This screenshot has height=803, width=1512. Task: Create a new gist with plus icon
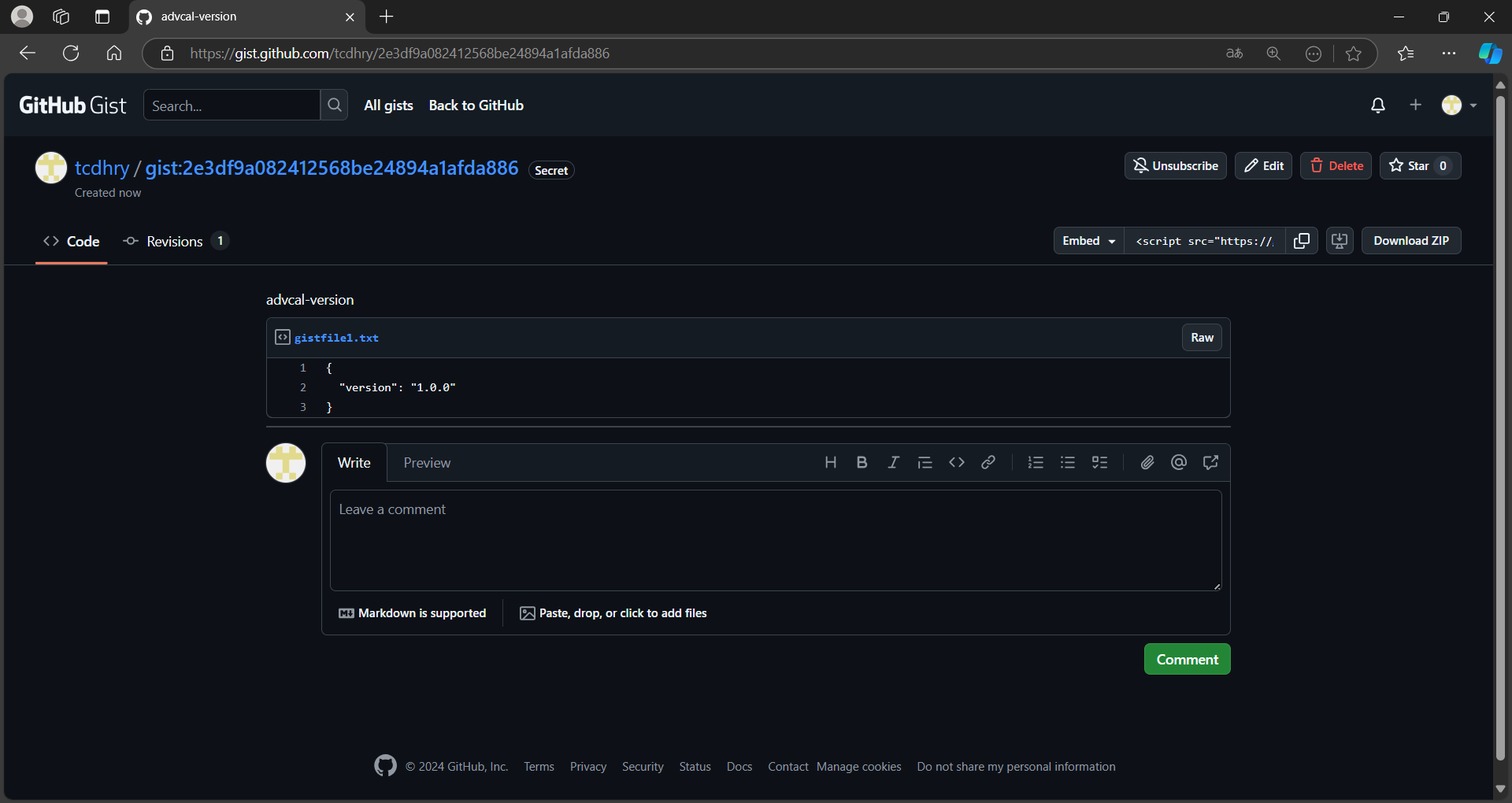(1415, 105)
